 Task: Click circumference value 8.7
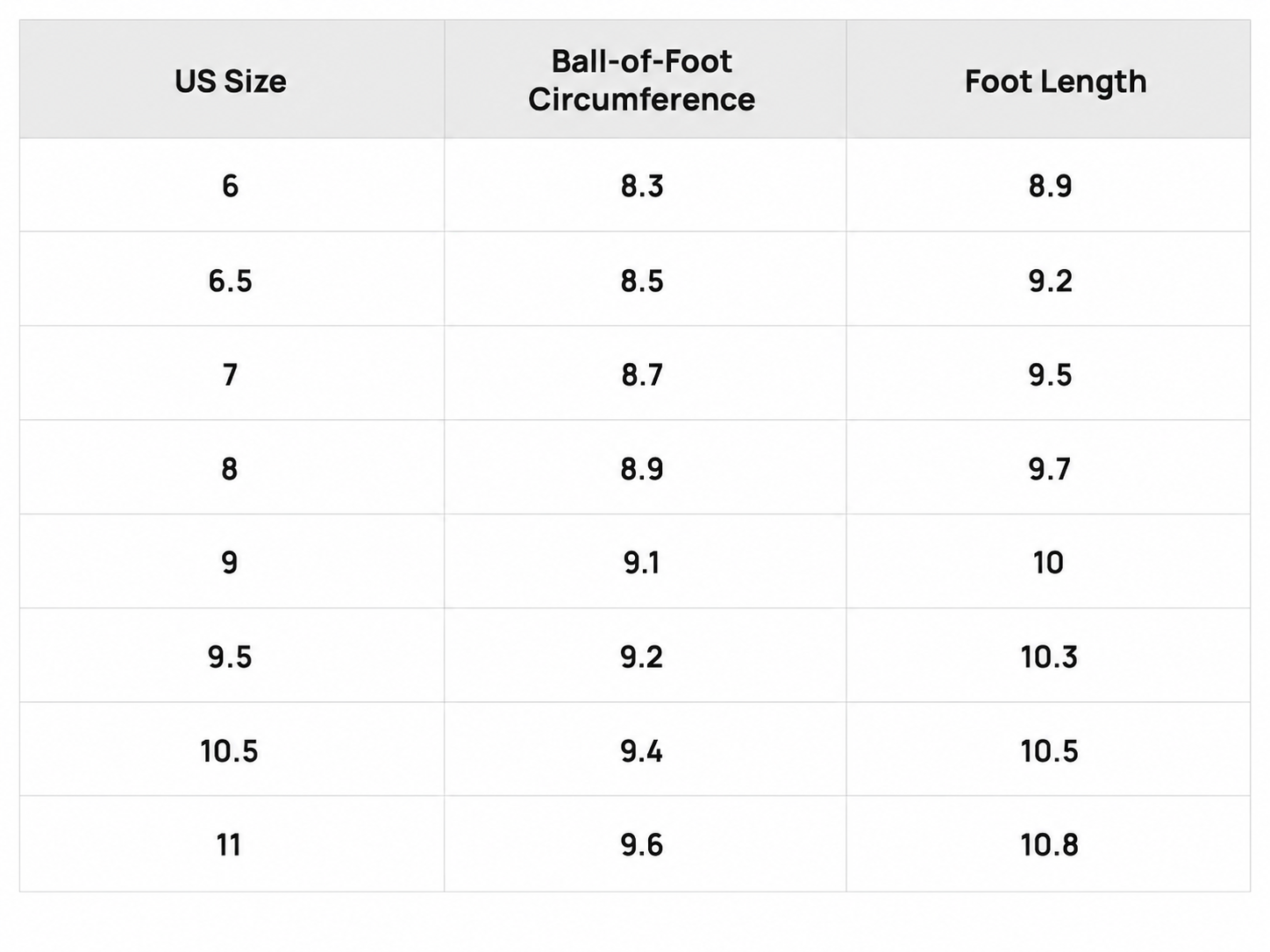642,374
